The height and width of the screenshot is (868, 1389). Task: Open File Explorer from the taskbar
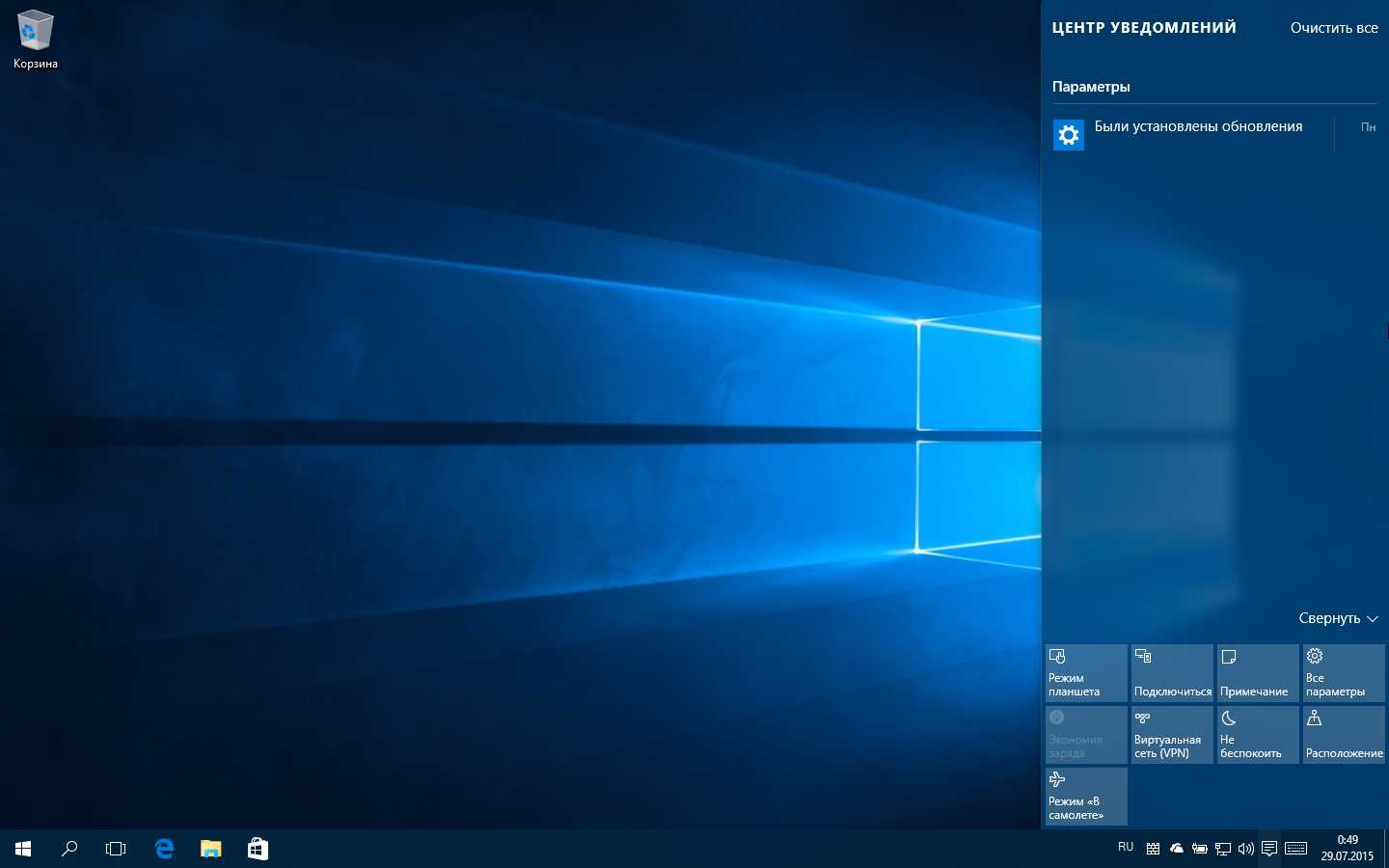210,849
